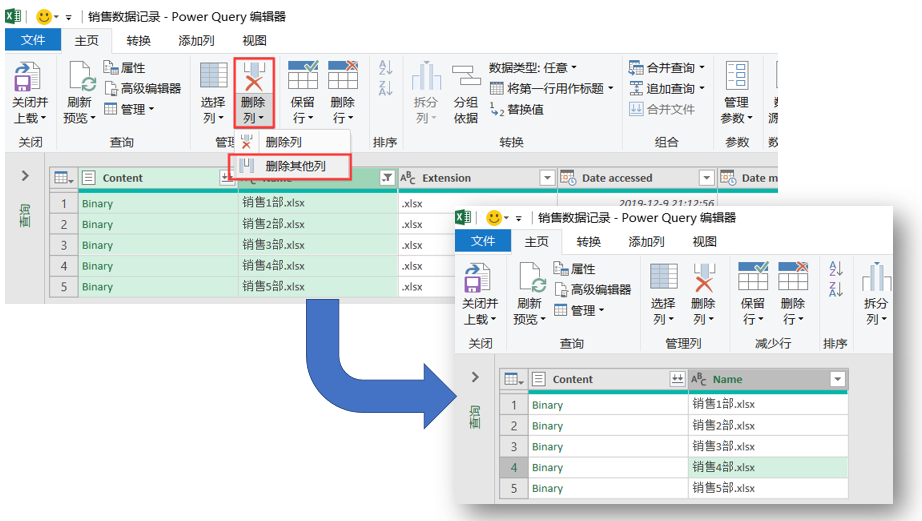Switch to 转换 tab in front window
922x521 pixels.
coord(589,242)
